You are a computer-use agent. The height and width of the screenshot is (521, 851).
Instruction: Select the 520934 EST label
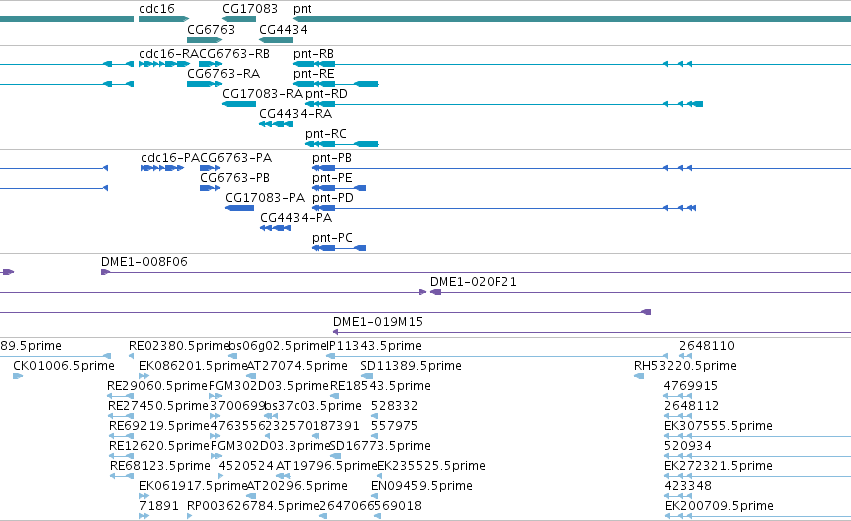(x=688, y=446)
